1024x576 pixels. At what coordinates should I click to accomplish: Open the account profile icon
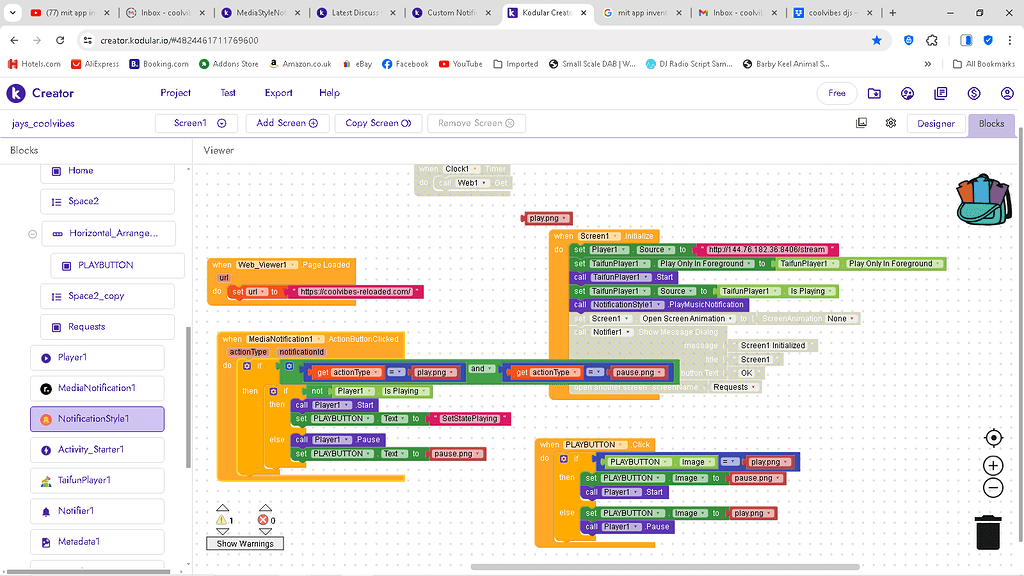coord(1006,93)
